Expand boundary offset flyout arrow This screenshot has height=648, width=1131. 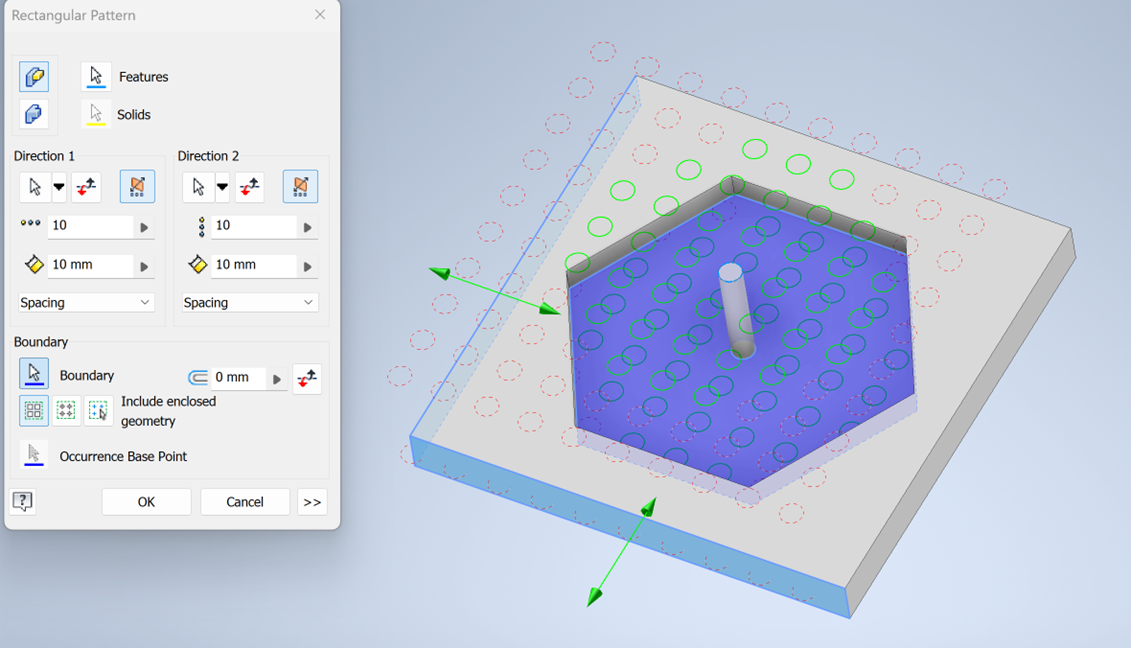point(277,379)
